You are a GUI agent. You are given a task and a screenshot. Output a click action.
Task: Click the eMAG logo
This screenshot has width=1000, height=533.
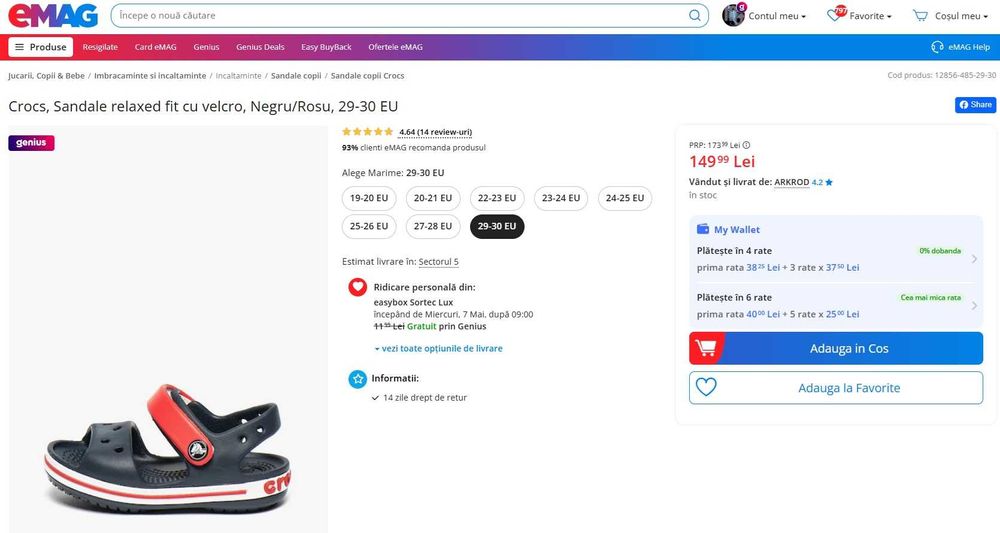click(x=54, y=16)
